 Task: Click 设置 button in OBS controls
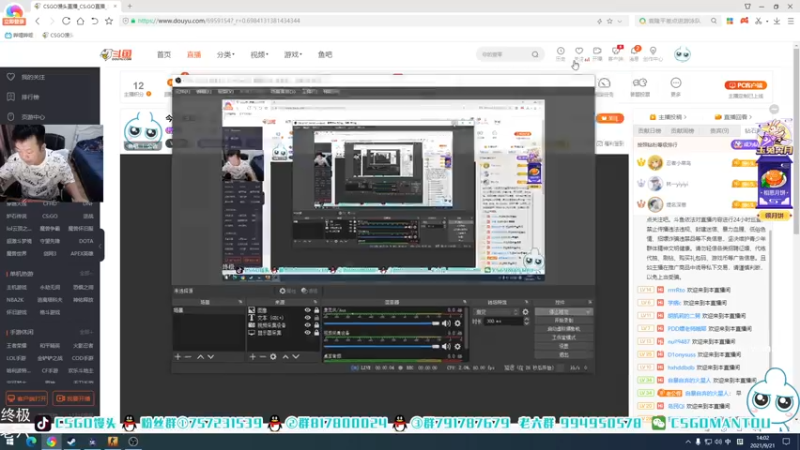[564, 346]
